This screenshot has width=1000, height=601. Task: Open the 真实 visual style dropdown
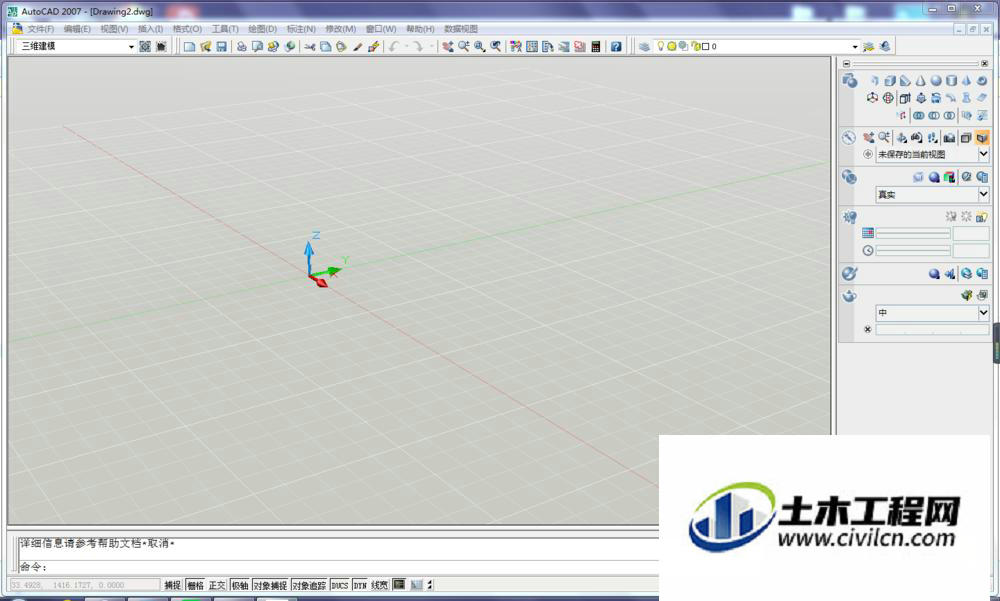[983, 195]
